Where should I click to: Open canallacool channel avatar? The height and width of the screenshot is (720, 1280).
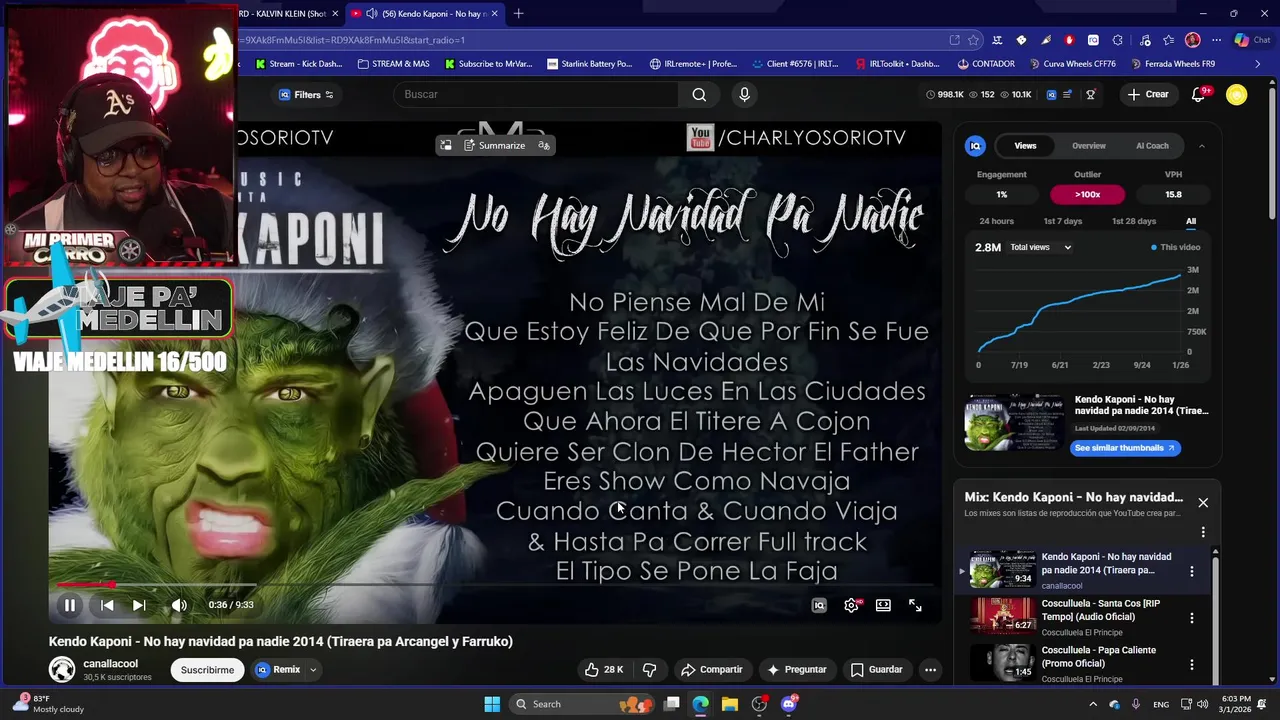click(62, 669)
